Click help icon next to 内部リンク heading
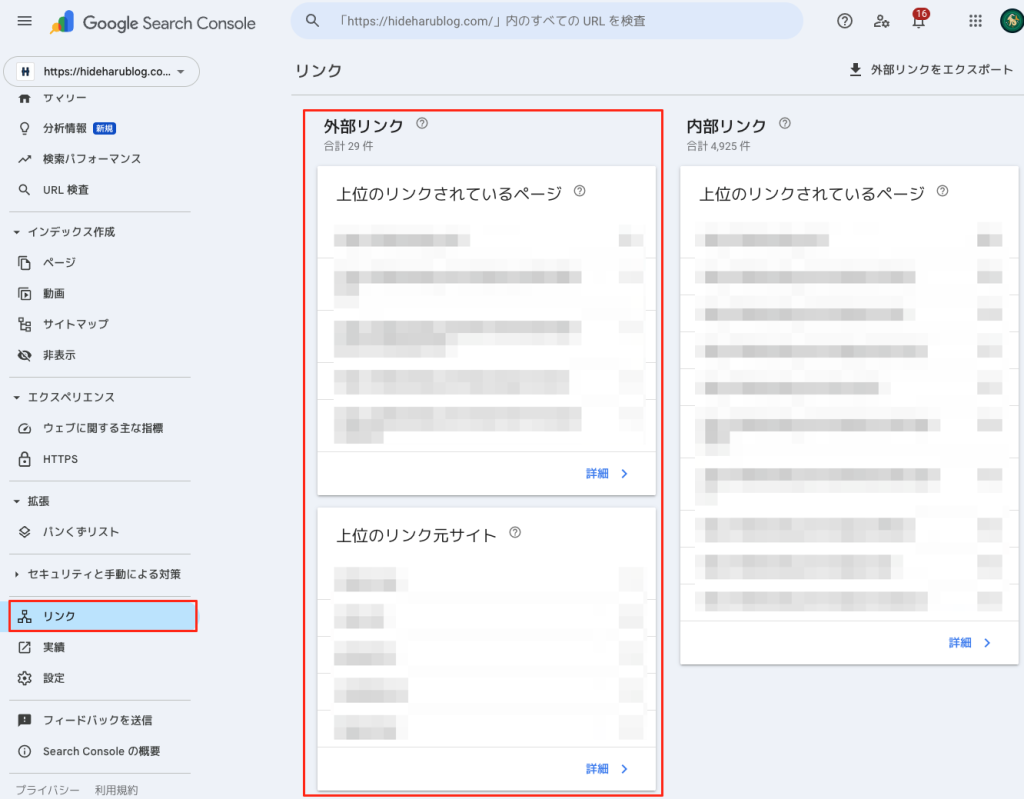The width and height of the screenshot is (1024, 799). pyautogui.click(x=785, y=125)
